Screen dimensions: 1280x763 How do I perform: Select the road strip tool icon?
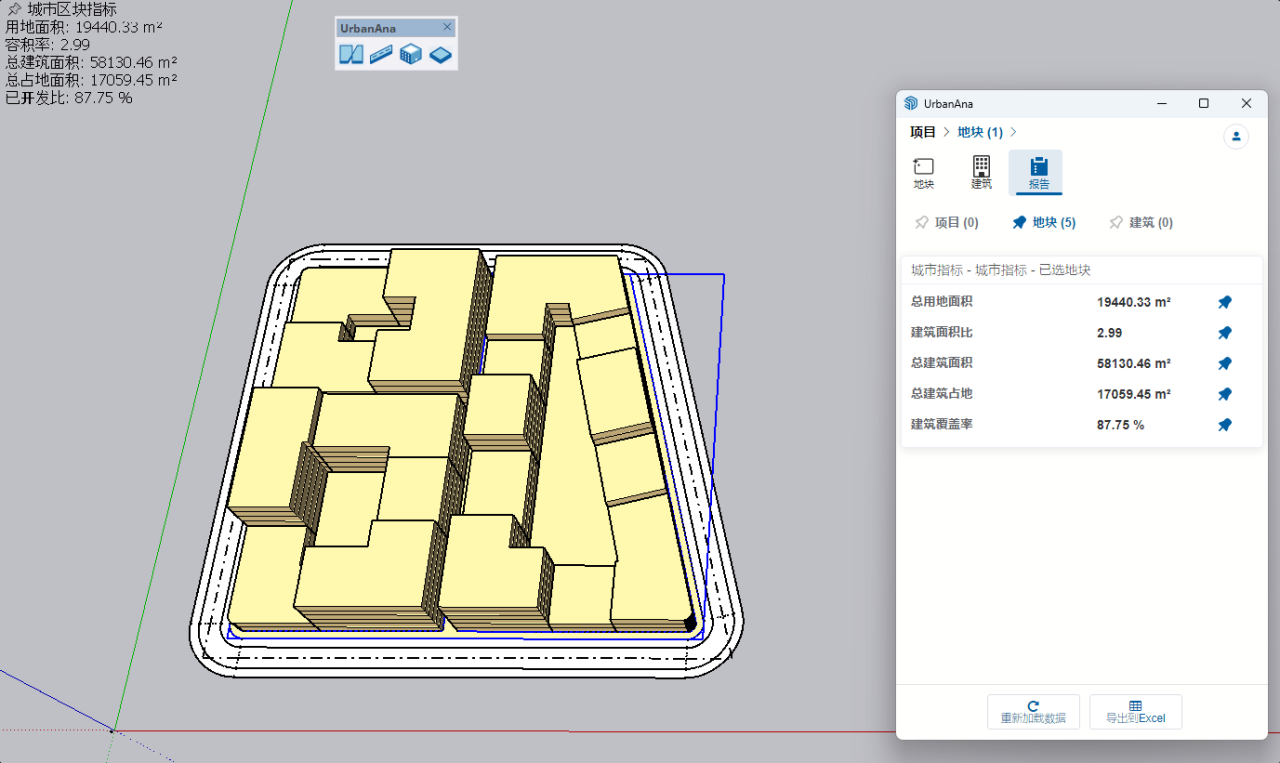381,54
